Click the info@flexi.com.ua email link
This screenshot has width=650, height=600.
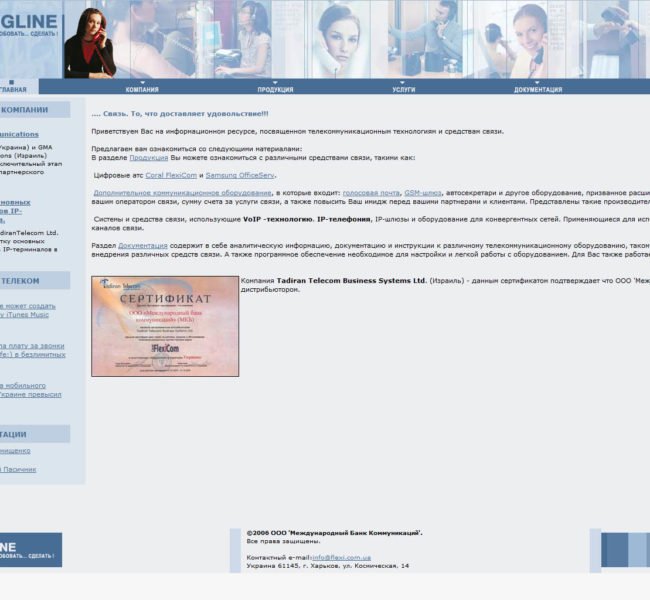341,558
